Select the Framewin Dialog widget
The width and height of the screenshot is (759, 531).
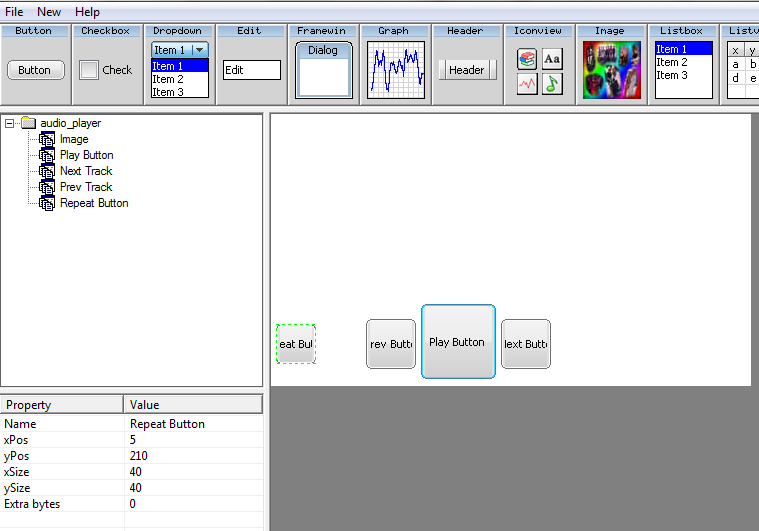[323, 70]
